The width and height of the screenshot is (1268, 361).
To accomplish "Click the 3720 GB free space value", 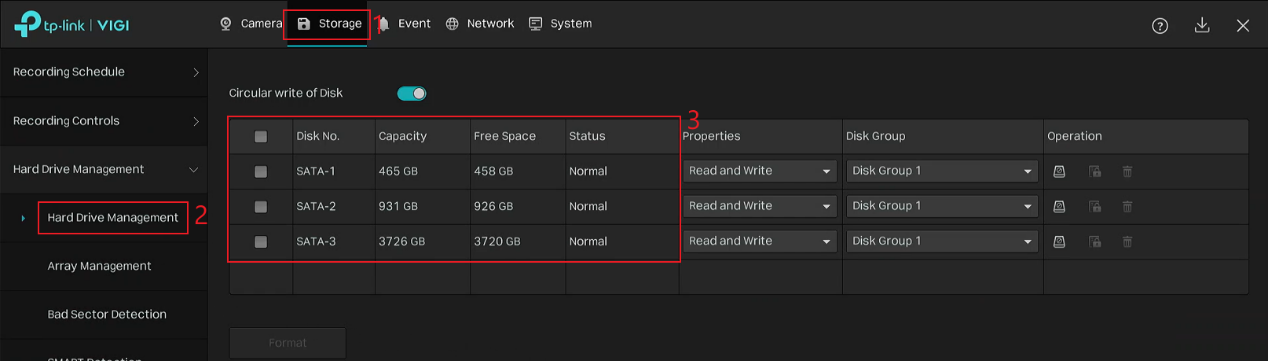I will pos(497,241).
